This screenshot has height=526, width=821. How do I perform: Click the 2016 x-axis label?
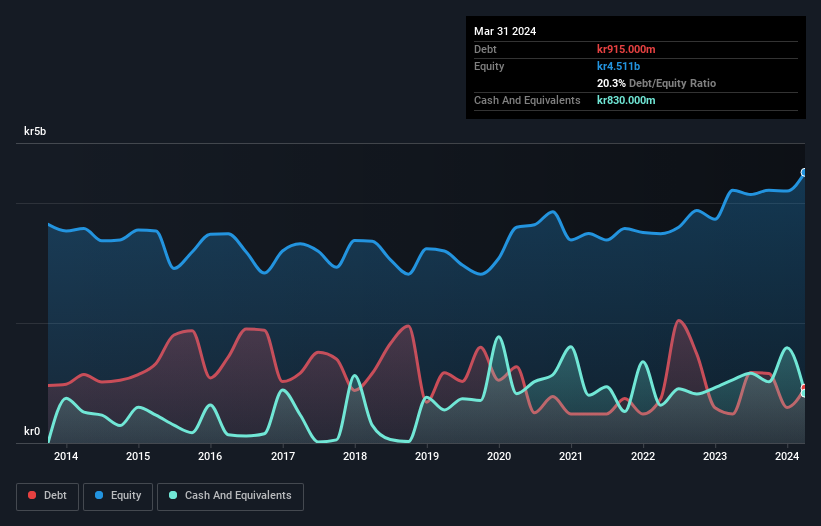coord(210,456)
